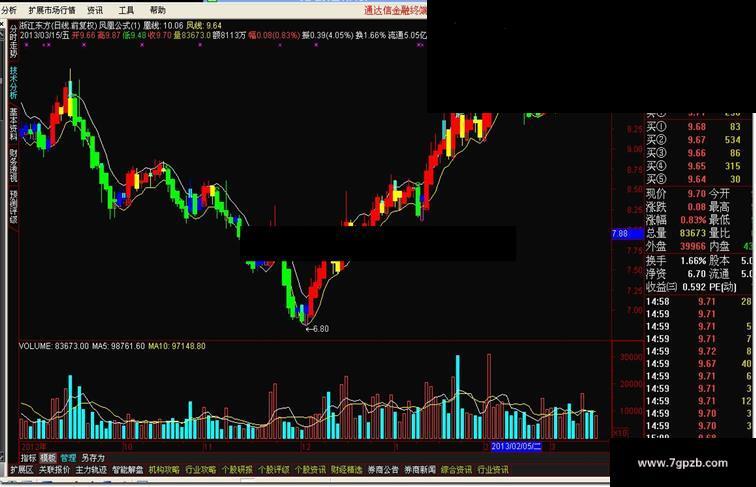Click the 换1.66% value in header

pyautogui.click(x=371, y=35)
